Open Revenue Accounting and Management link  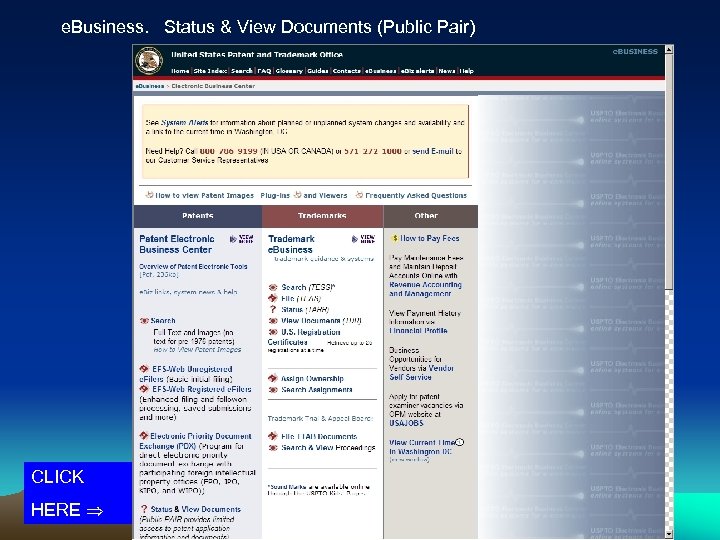pyautogui.click(x=425, y=289)
